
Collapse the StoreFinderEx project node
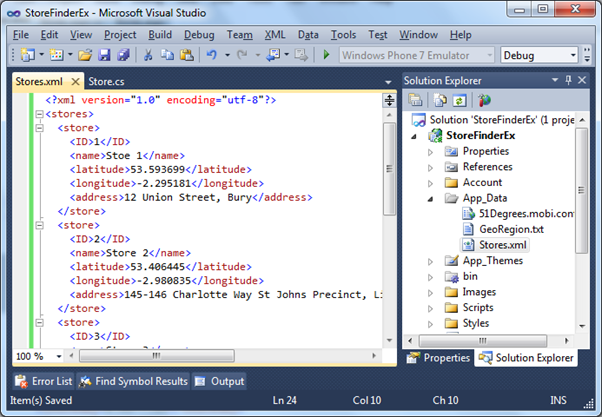coord(414,136)
